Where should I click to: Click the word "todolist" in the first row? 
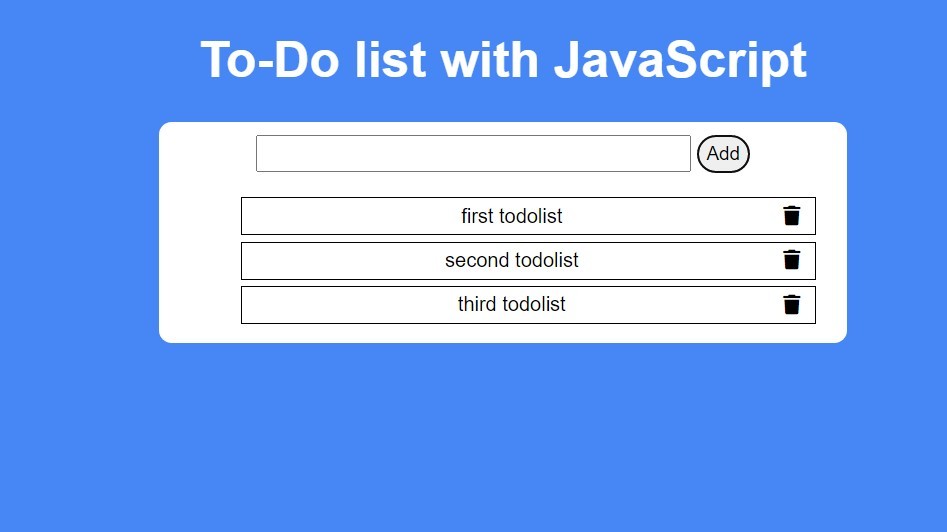pos(531,216)
